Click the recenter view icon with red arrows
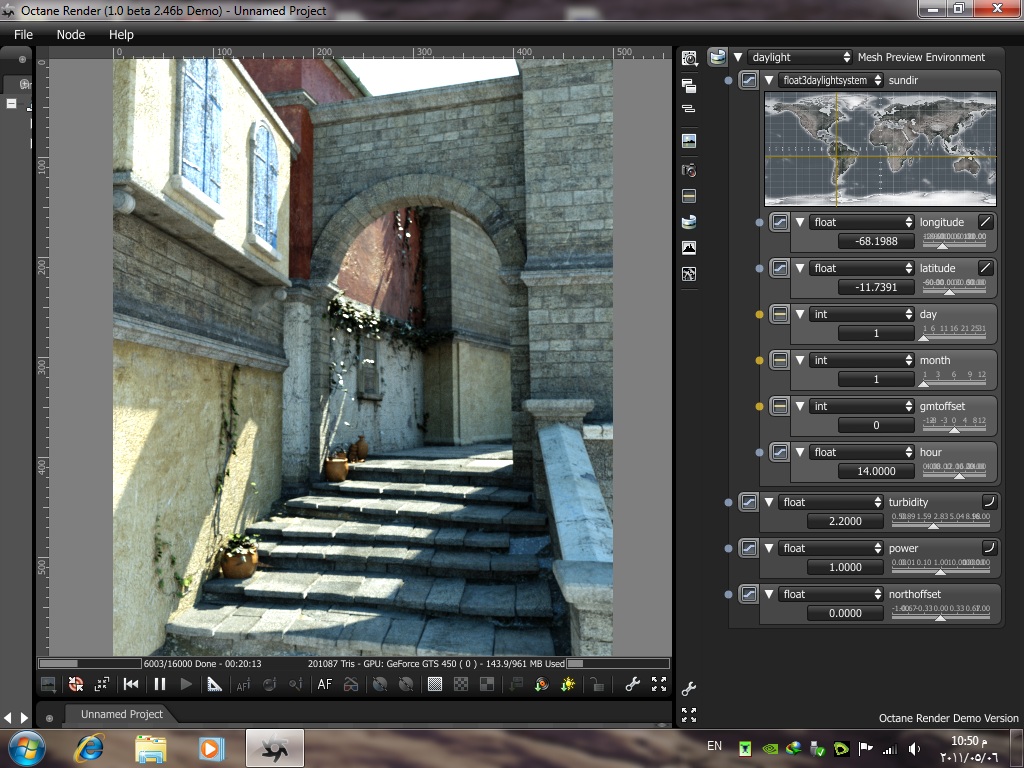The image size is (1024, 768). click(x=76, y=684)
